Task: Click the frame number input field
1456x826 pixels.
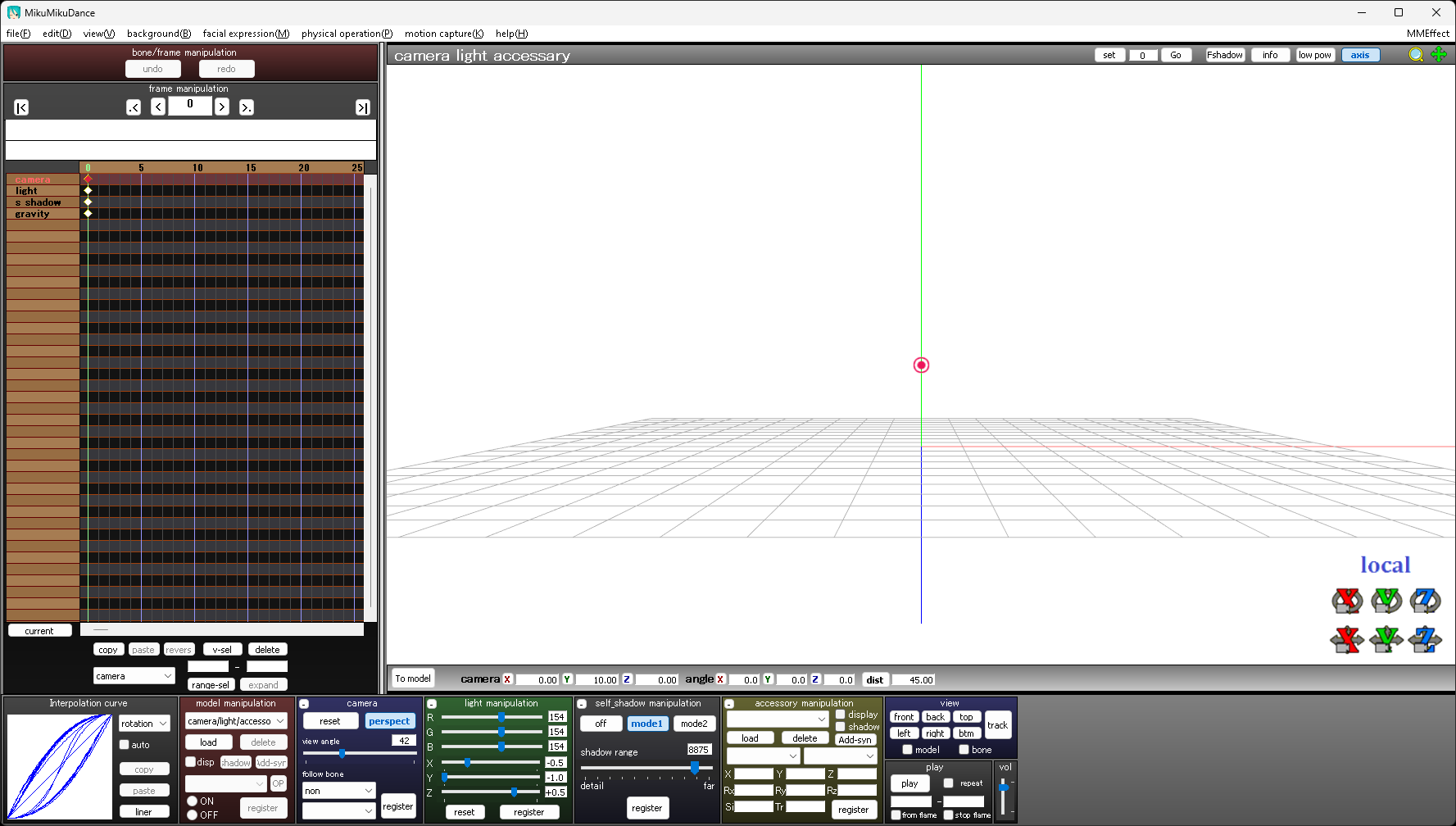Action: coord(190,106)
